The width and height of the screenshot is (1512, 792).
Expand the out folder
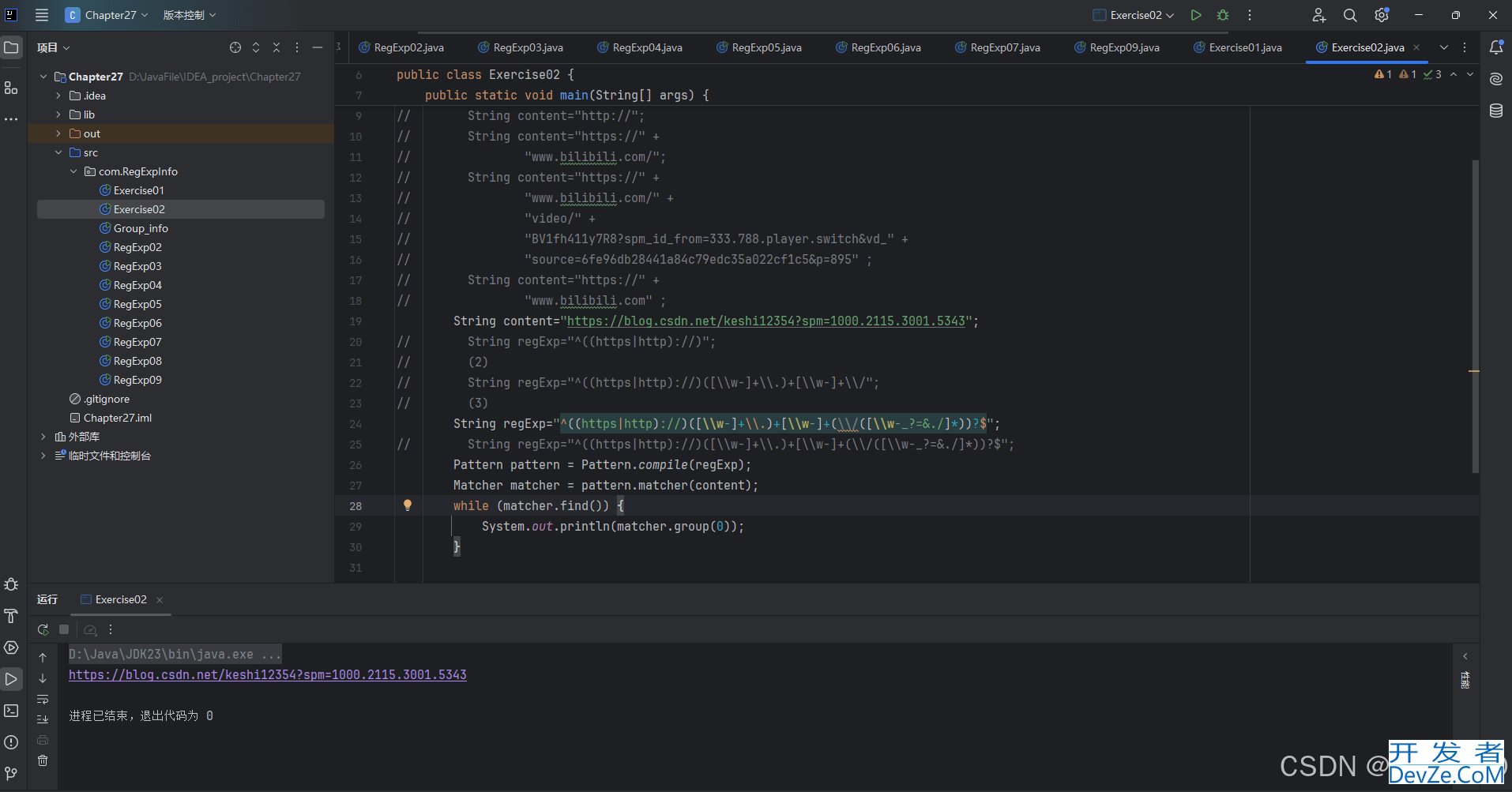58,133
